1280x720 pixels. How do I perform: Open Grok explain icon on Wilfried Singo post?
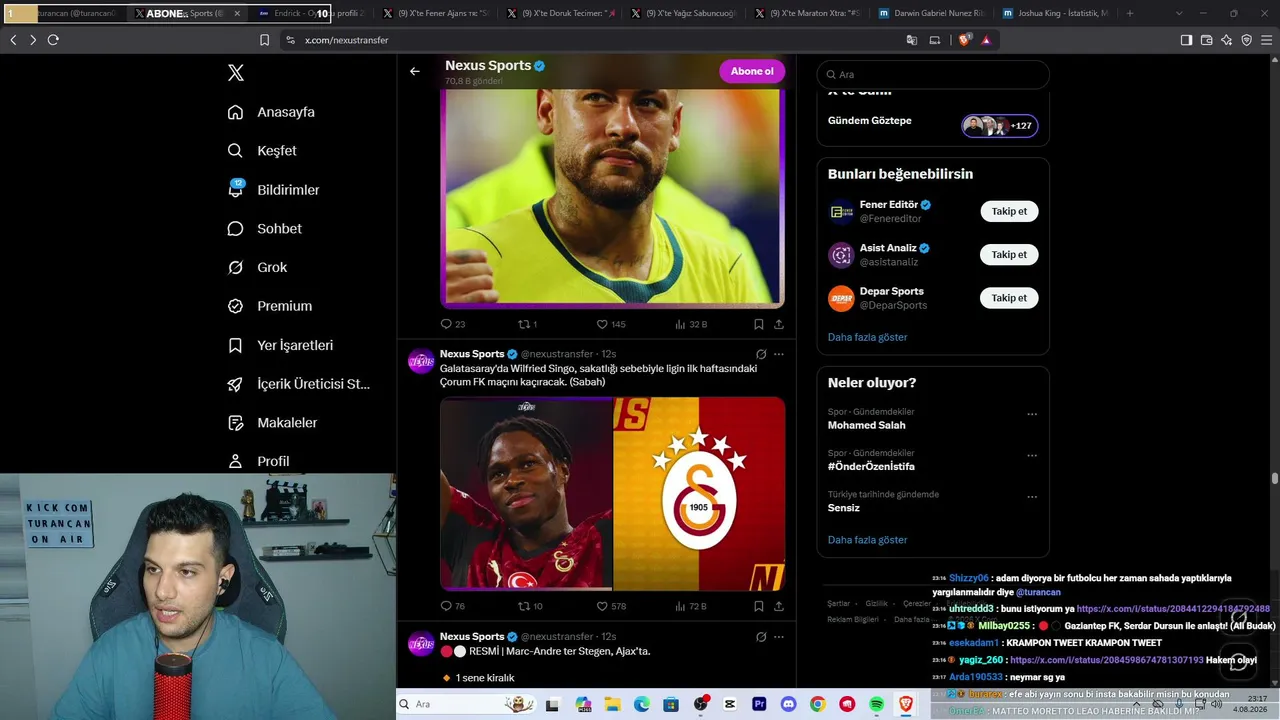[x=761, y=354]
